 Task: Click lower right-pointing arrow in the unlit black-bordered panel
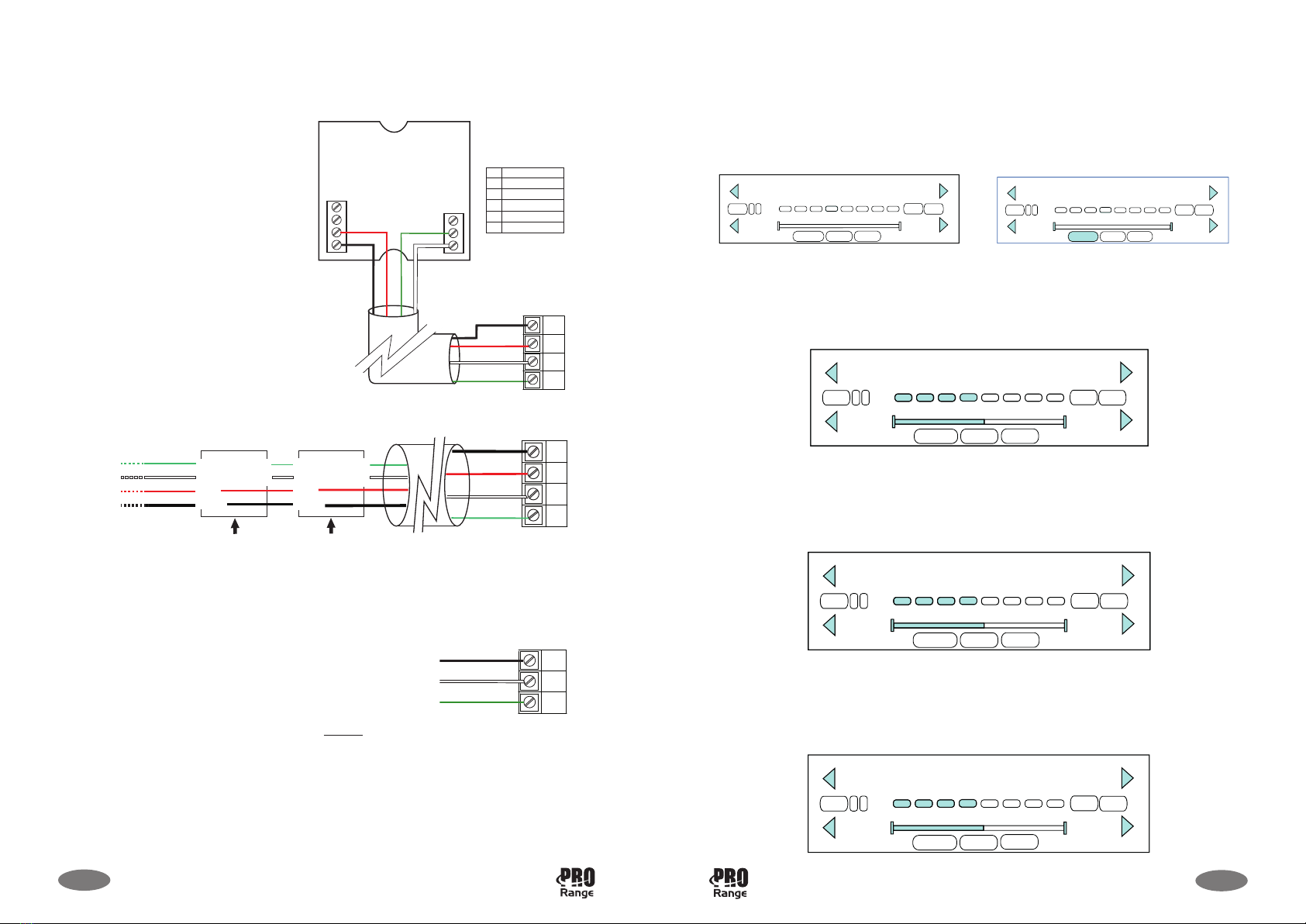pyautogui.click(x=943, y=225)
